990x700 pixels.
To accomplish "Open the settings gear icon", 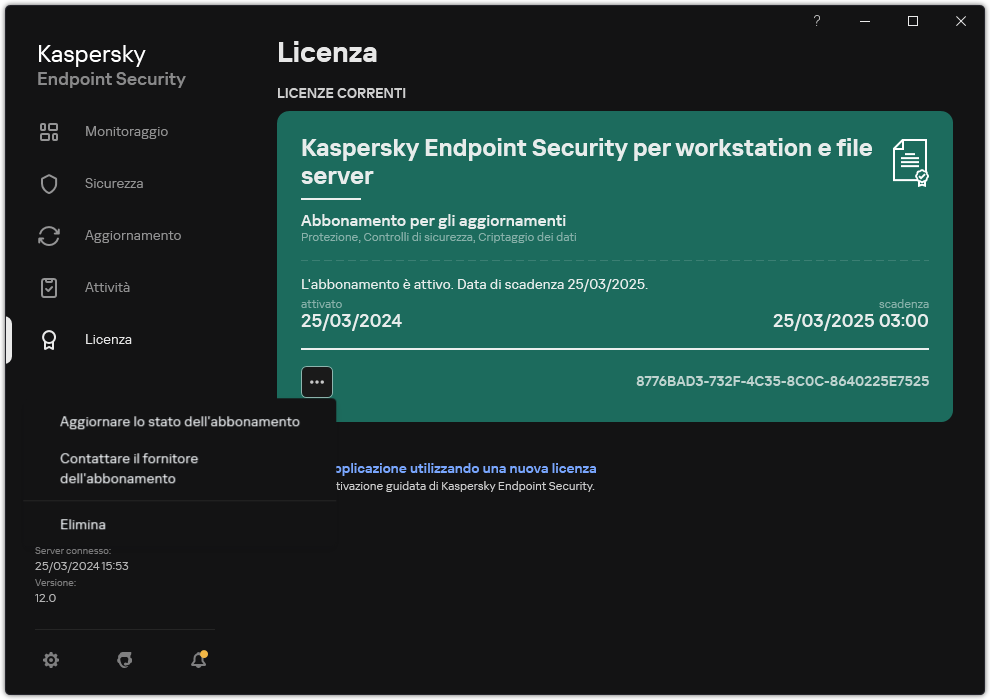I will point(51,660).
